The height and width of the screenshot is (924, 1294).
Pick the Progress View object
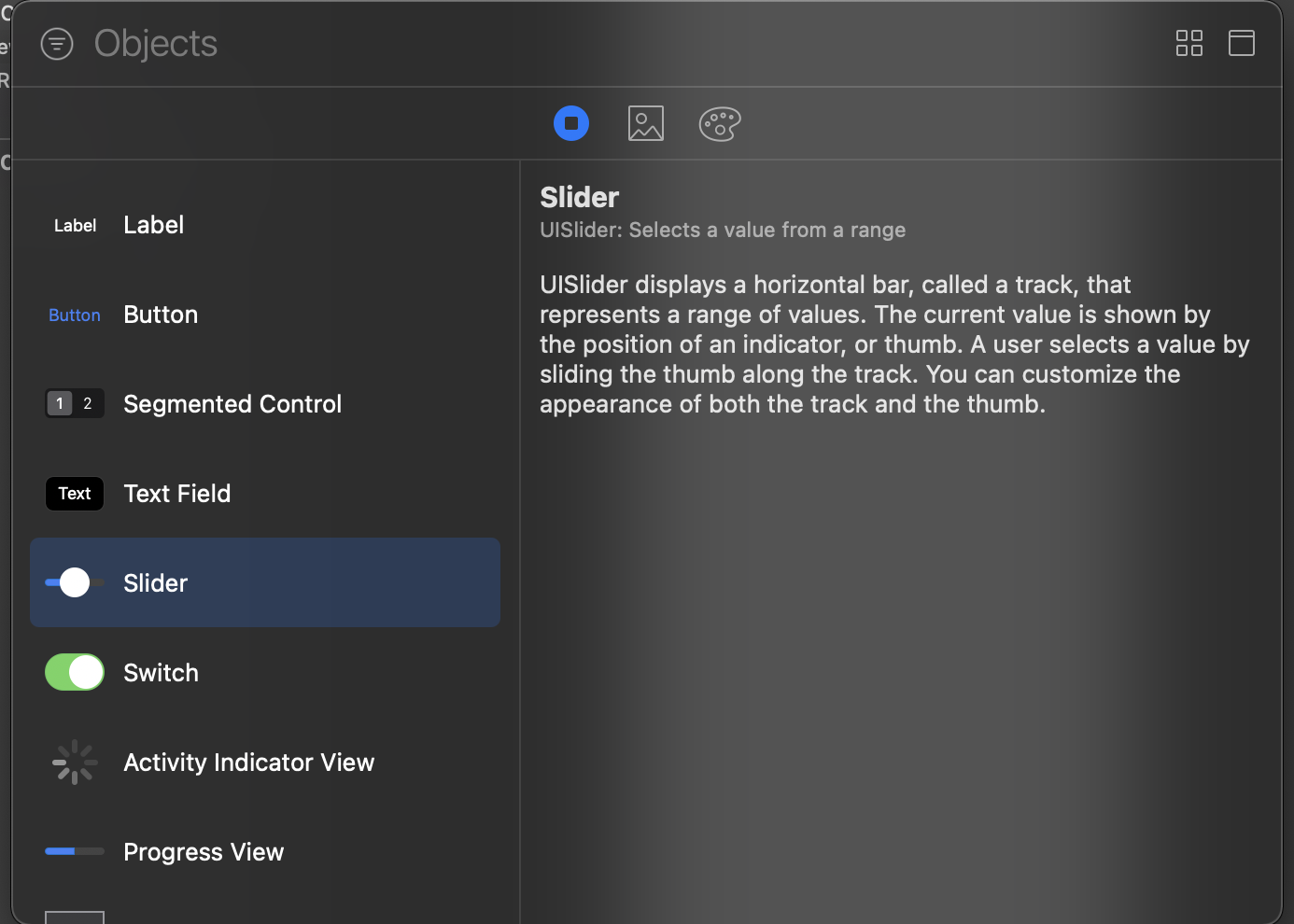pos(265,852)
